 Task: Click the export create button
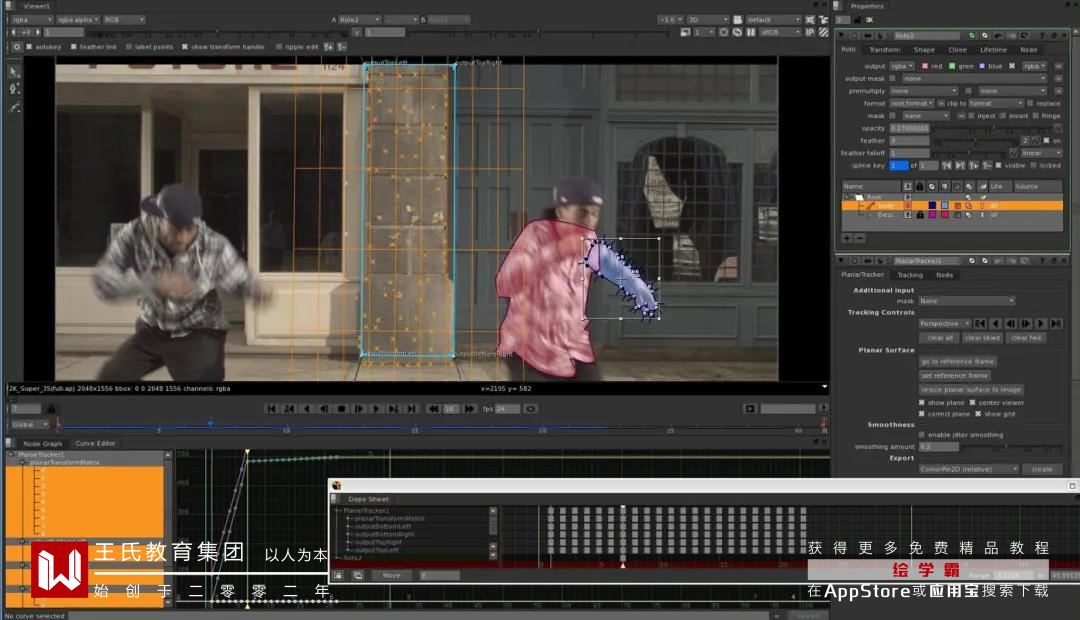click(1041, 469)
